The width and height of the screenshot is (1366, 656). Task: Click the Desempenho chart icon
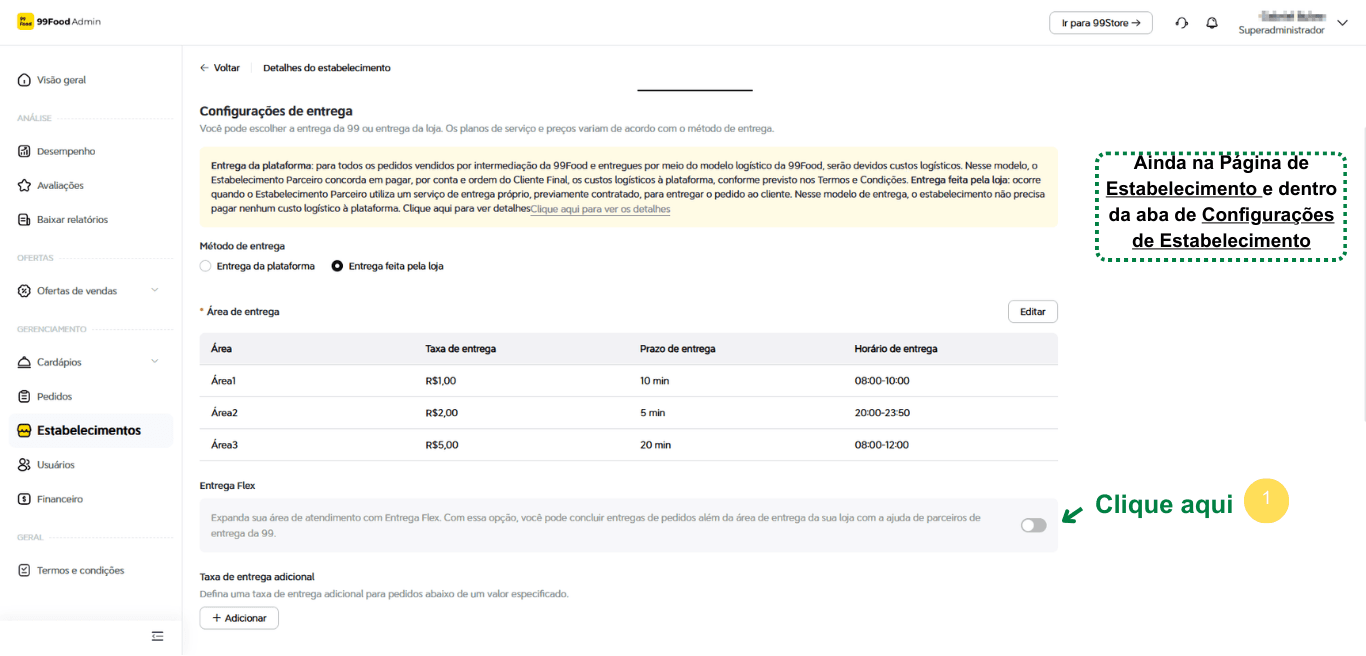[25, 152]
